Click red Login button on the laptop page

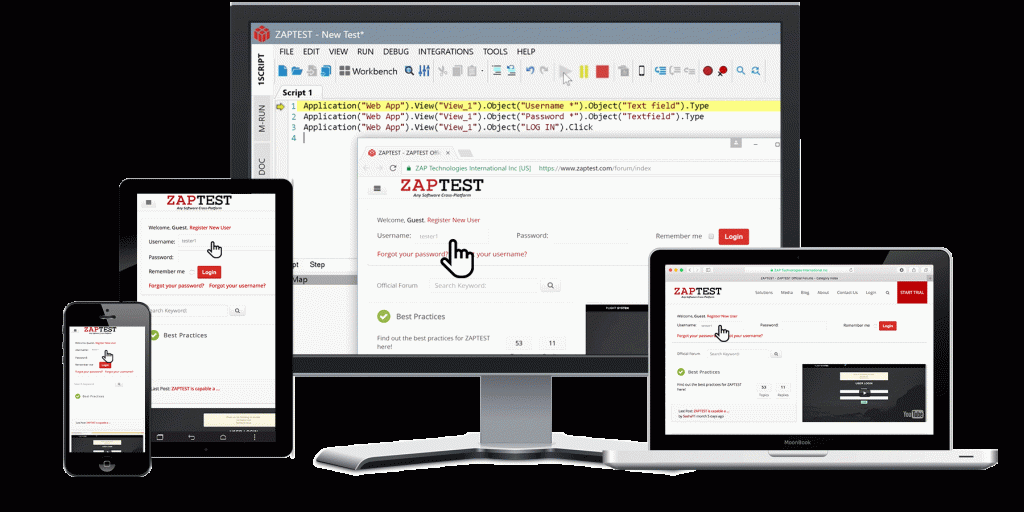[887, 325]
